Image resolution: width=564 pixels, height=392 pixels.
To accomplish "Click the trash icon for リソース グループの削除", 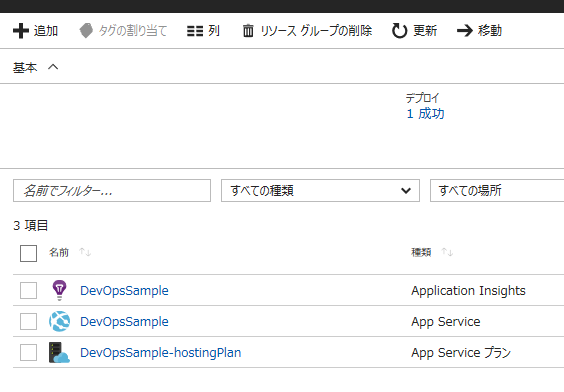I will pos(248,31).
